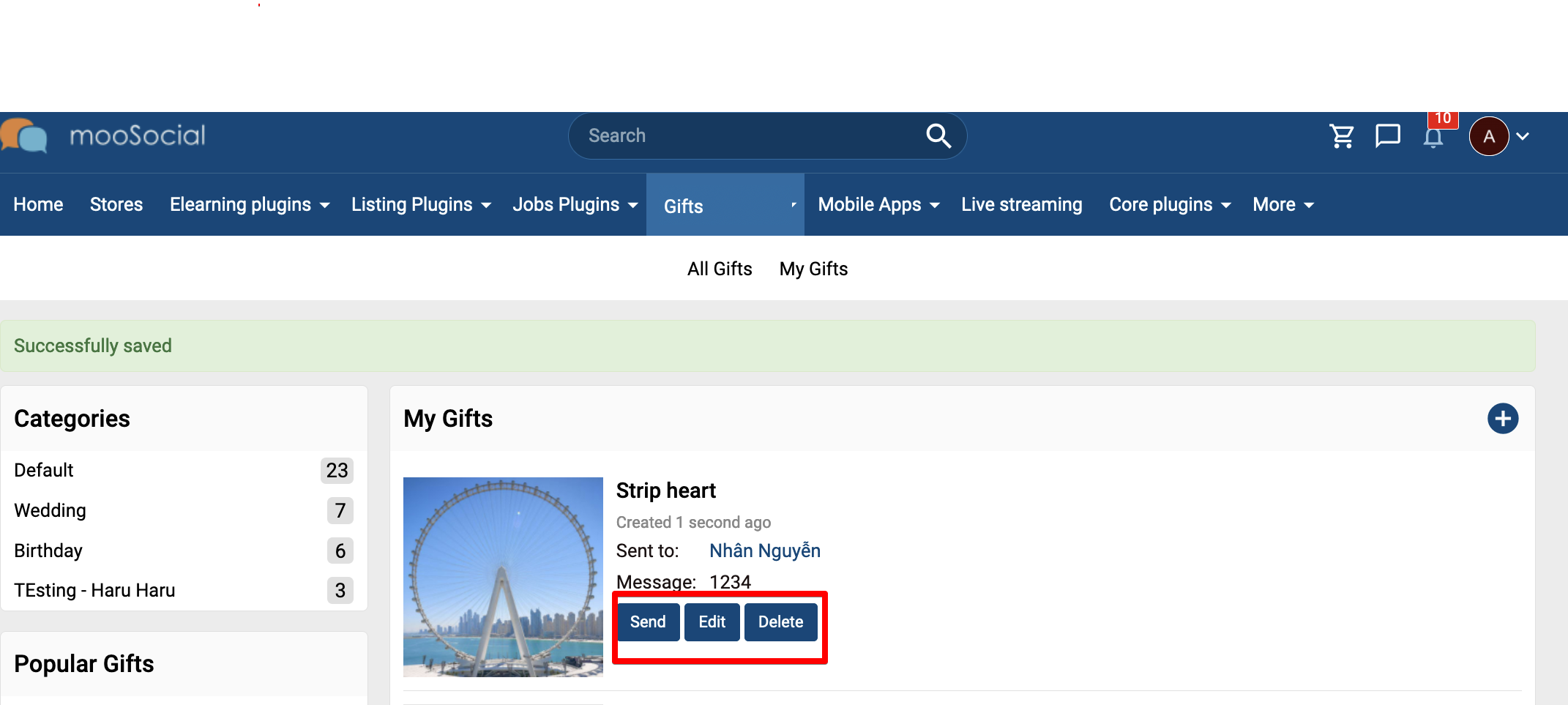Open the user avatar A menu
The height and width of the screenshot is (705, 1568).
(x=1489, y=136)
